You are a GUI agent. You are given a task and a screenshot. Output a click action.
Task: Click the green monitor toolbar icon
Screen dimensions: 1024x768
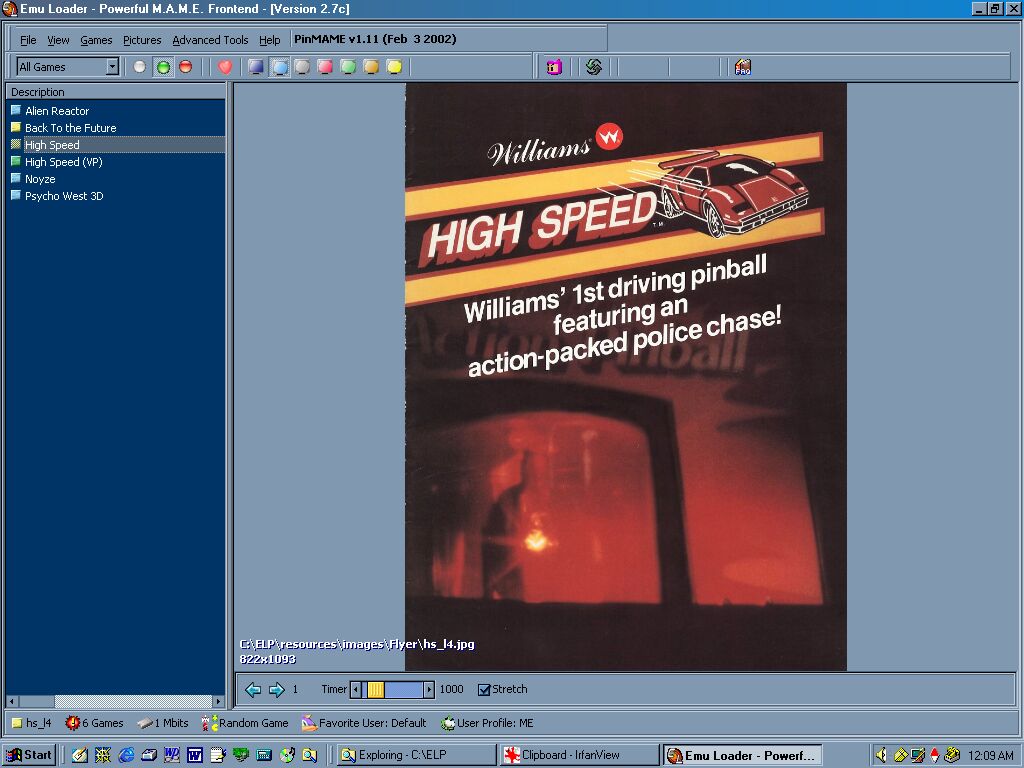pos(348,67)
